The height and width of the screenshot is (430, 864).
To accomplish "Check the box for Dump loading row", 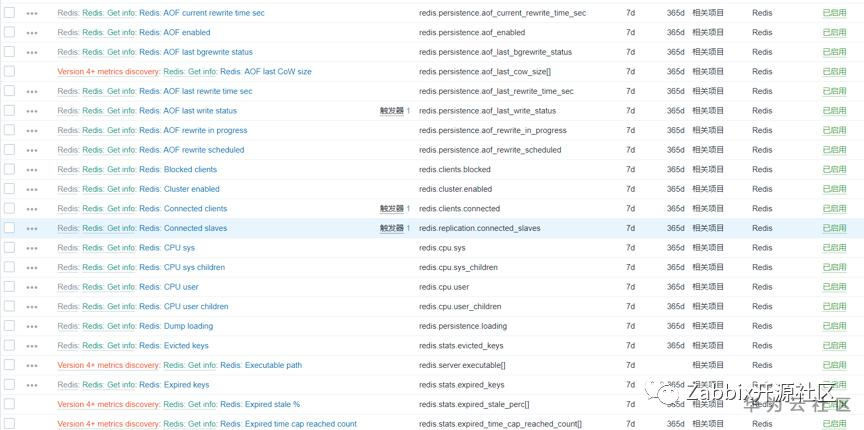I will click(9, 326).
